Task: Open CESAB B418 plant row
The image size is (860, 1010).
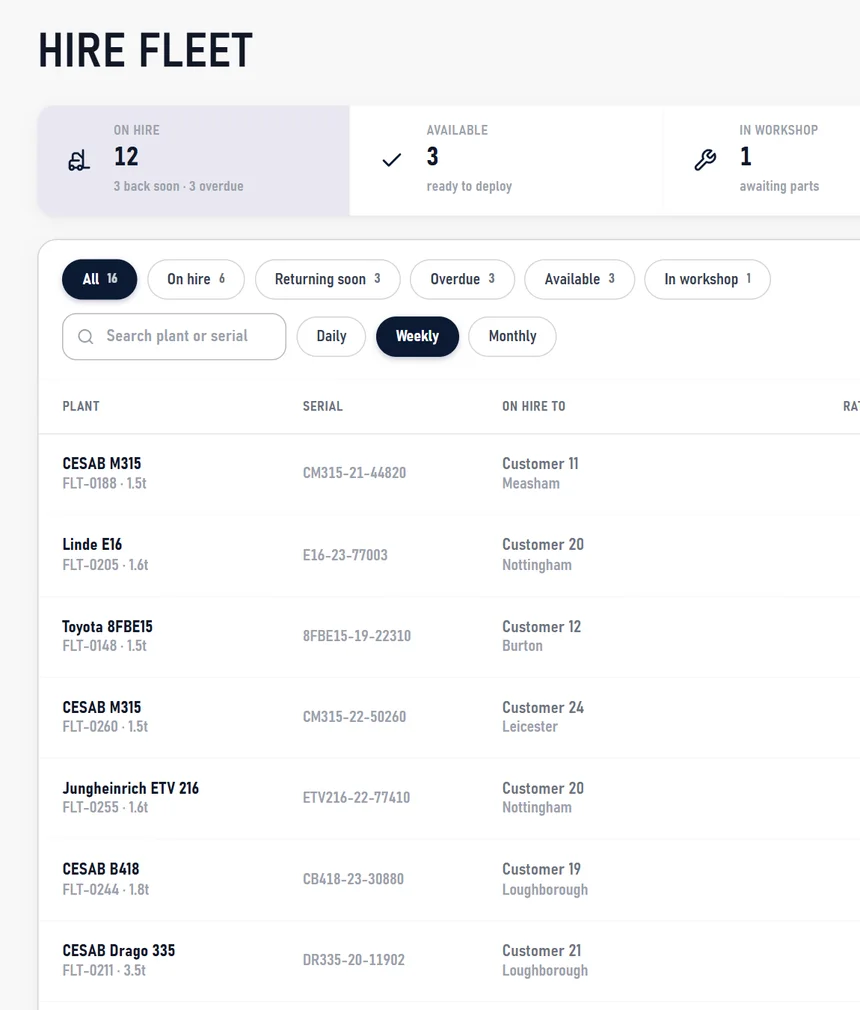Action: [x=450, y=879]
